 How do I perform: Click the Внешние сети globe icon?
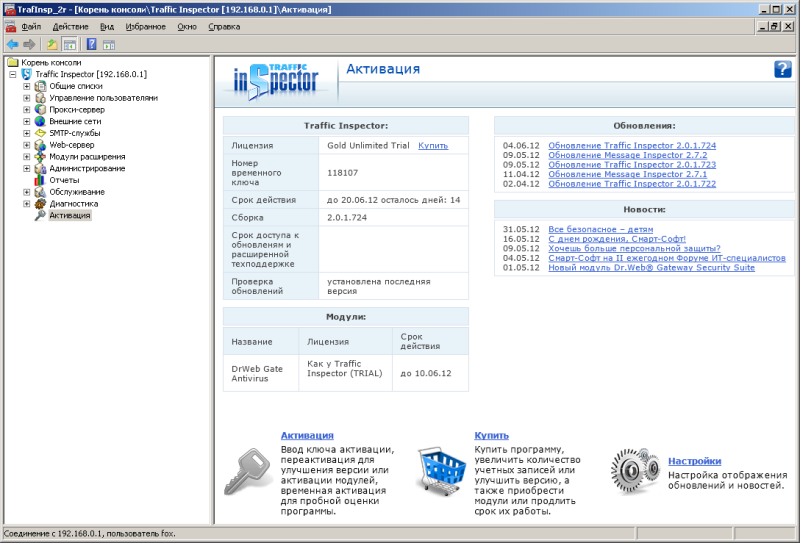[x=40, y=121]
